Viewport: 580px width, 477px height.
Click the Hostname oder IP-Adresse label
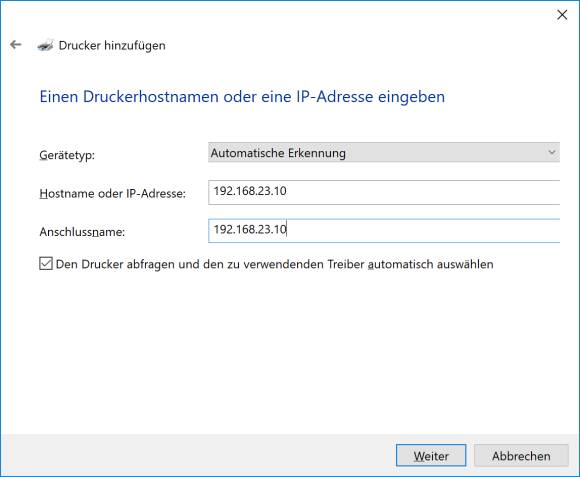tap(112, 193)
